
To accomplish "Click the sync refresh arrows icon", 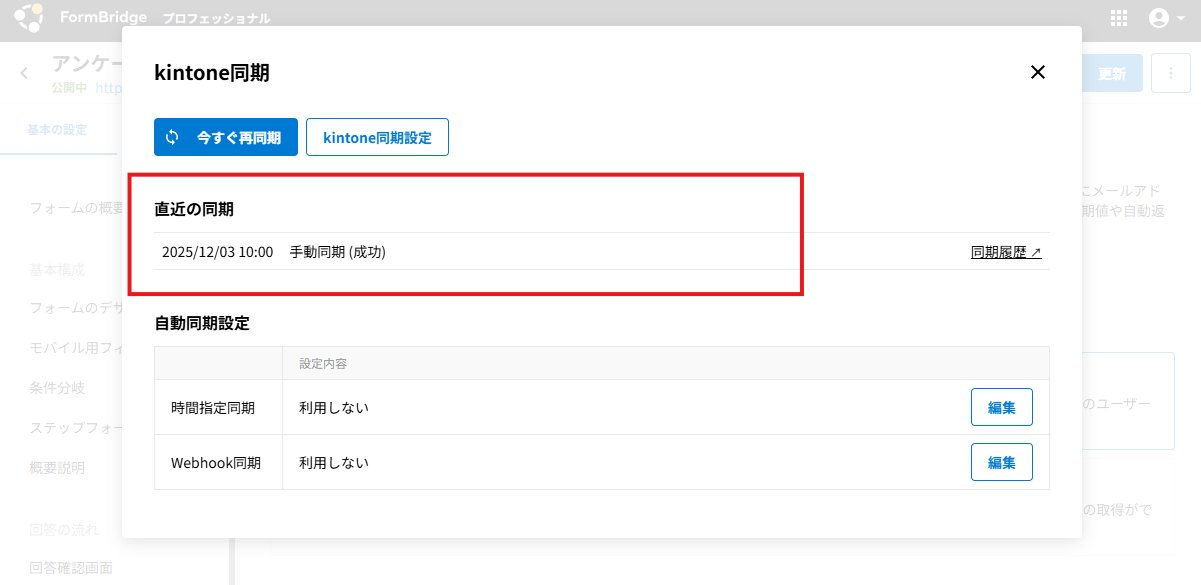I will click(172, 137).
